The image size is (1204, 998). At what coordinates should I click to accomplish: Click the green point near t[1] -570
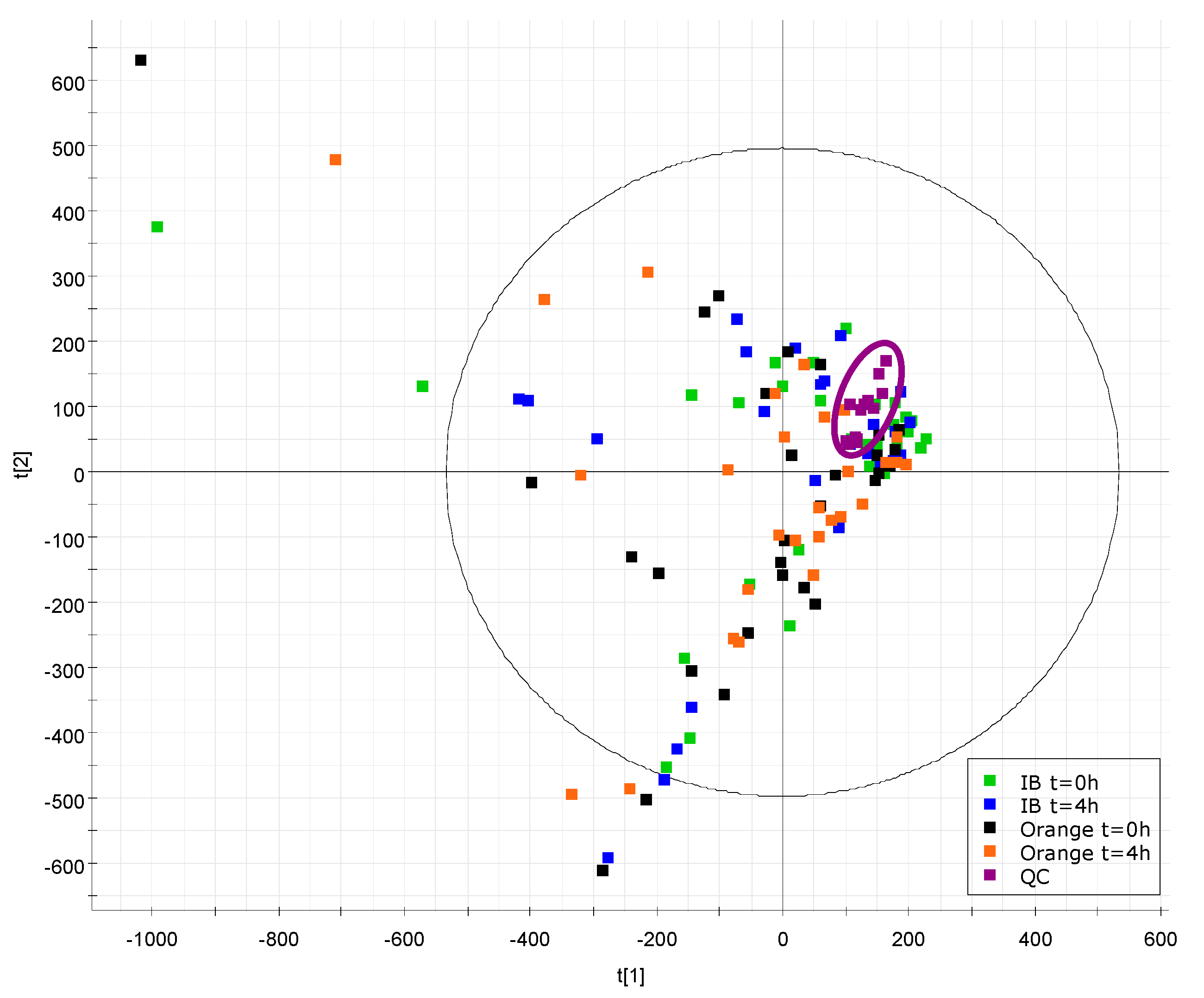coord(422,387)
